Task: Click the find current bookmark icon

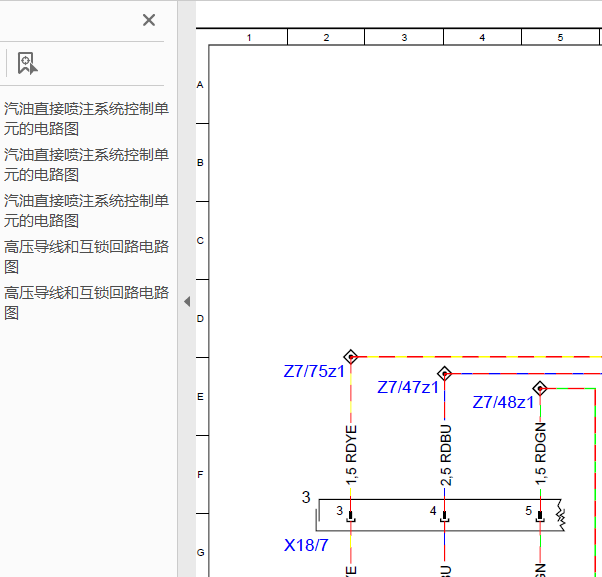Action: pyautogui.click(x=28, y=63)
